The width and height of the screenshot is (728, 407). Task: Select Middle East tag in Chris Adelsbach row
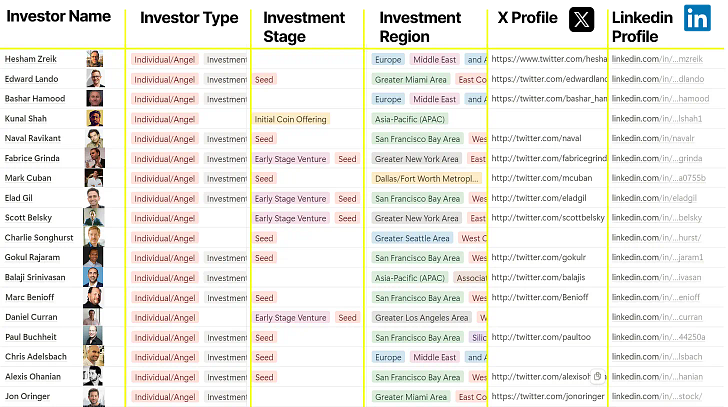435,357
